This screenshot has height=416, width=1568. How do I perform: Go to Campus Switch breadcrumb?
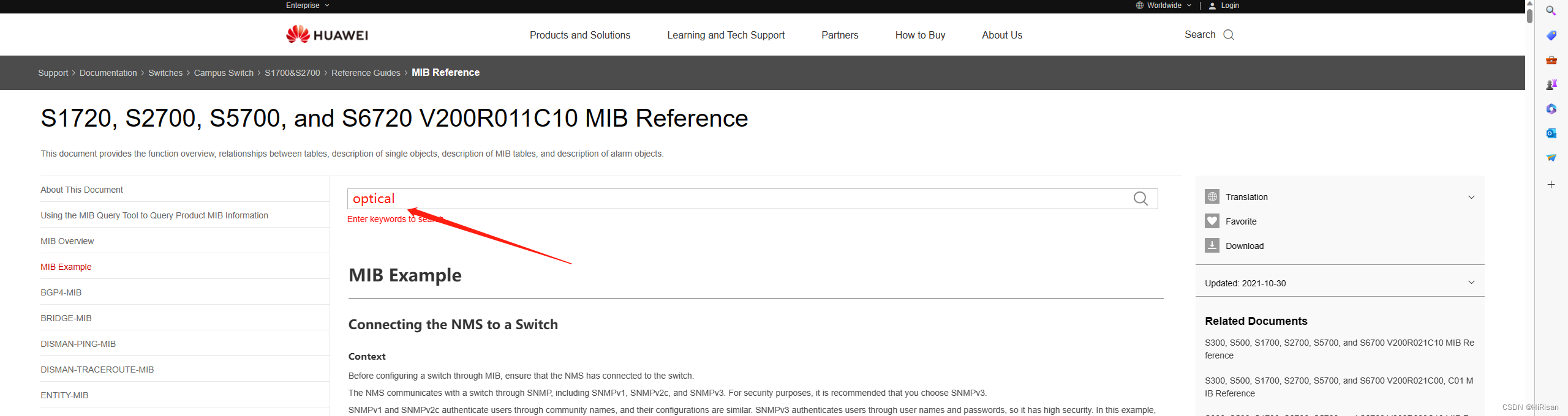click(x=224, y=73)
